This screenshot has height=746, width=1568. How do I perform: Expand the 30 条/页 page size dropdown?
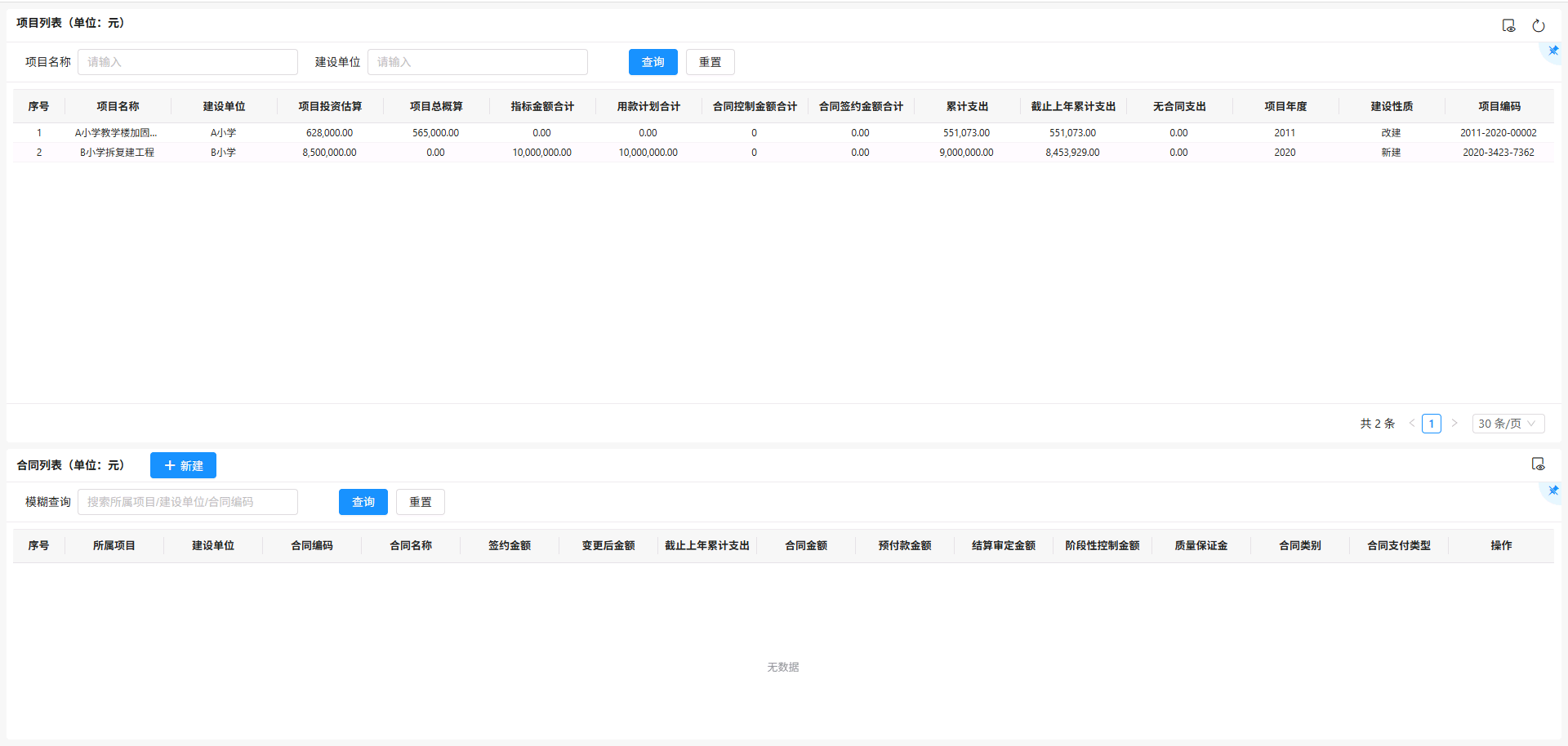(1508, 424)
